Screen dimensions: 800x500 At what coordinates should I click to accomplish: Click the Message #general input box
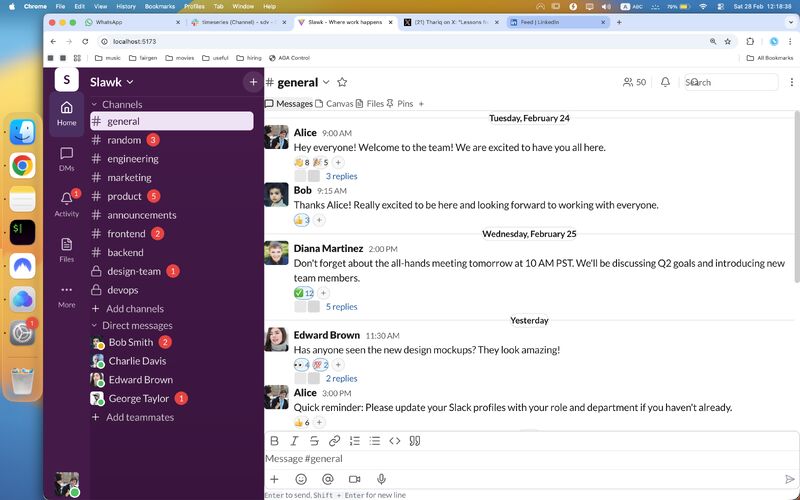pos(531,459)
